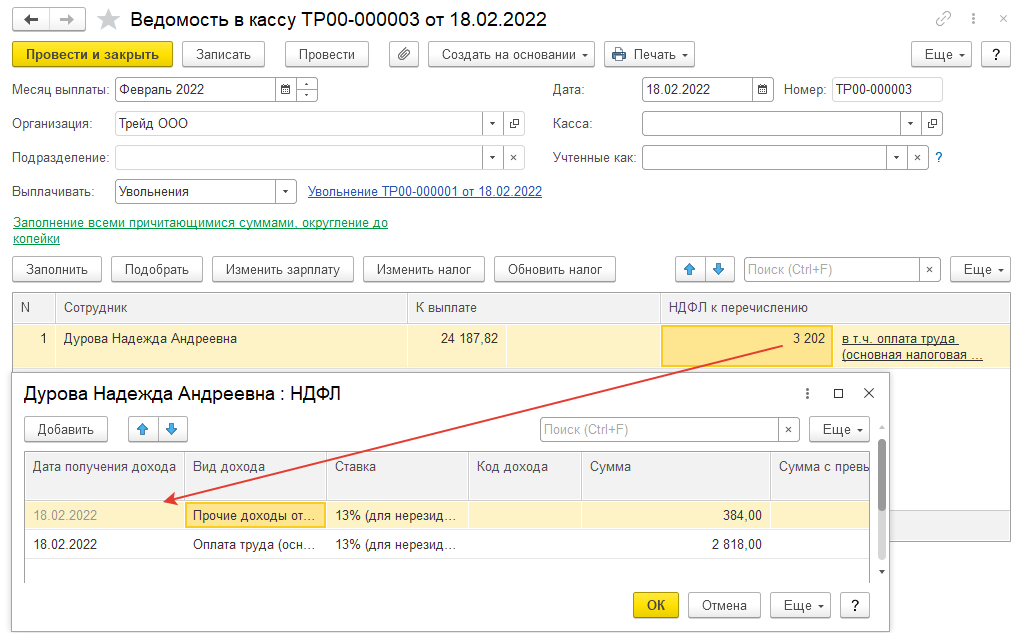Open three-dot menu of НДФЛ dialog
Viewport: 1020px width, 633px height.
[x=807, y=394]
